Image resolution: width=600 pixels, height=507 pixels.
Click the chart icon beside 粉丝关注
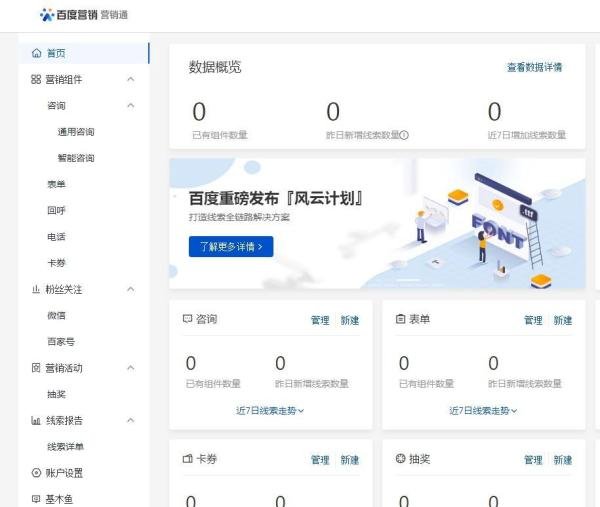point(36,289)
